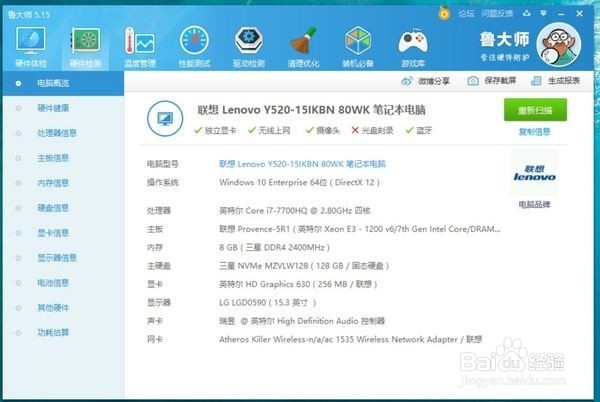Click the 鲁大师 cartoon avatar

click(x=559, y=45)
